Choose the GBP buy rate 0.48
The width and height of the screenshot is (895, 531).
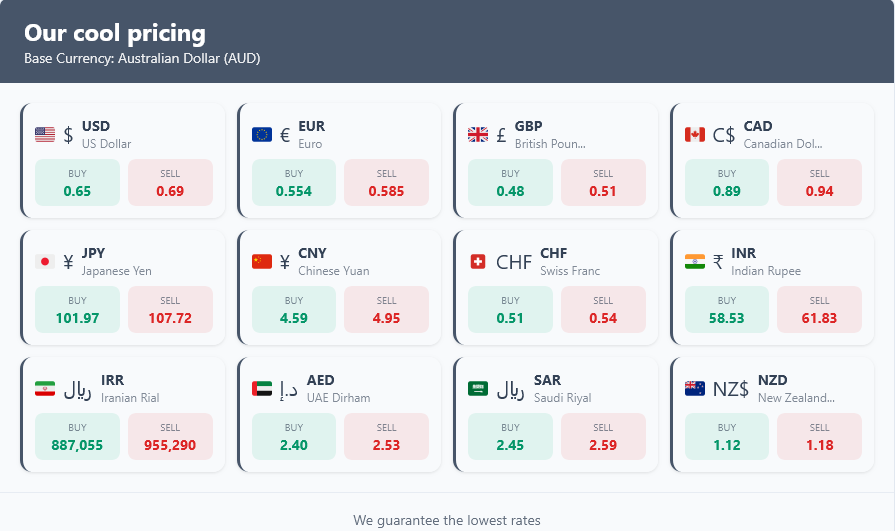[510, 191]
